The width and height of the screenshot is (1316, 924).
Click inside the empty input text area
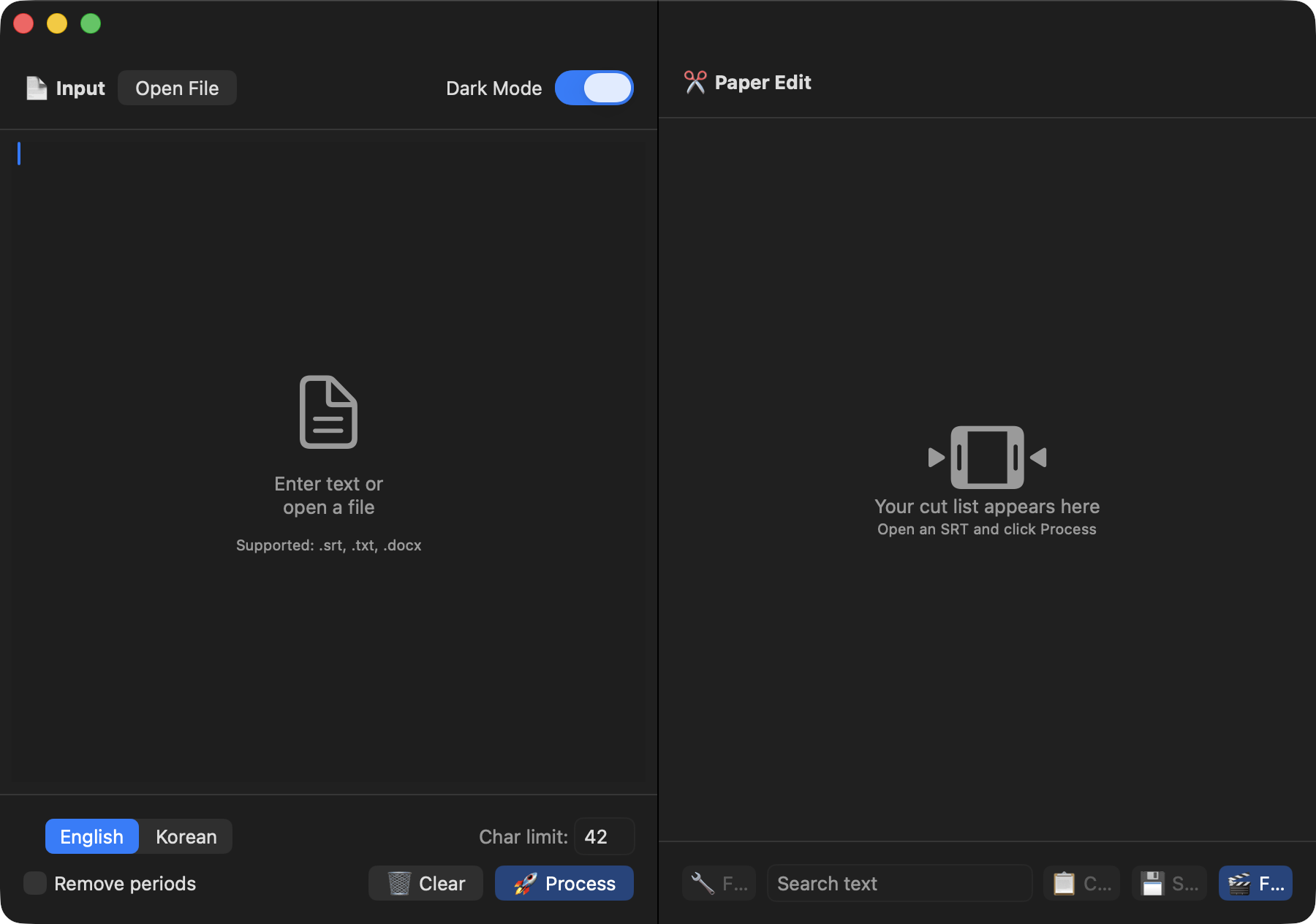[329, 292]
